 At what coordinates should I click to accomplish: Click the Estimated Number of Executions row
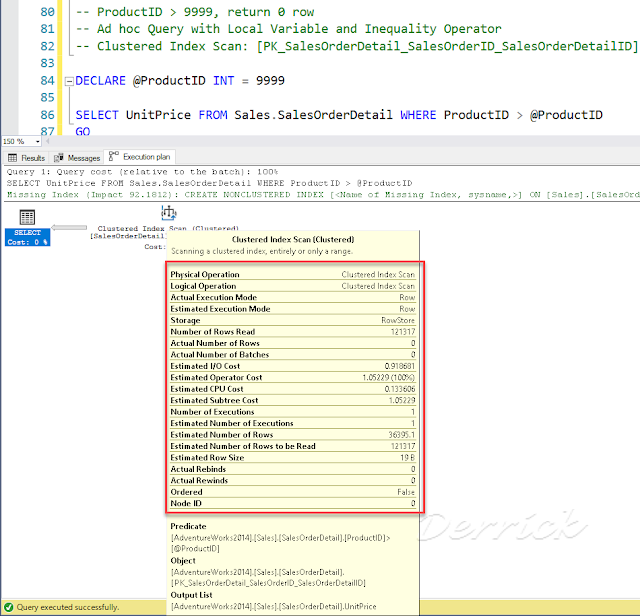pos(292,423)
